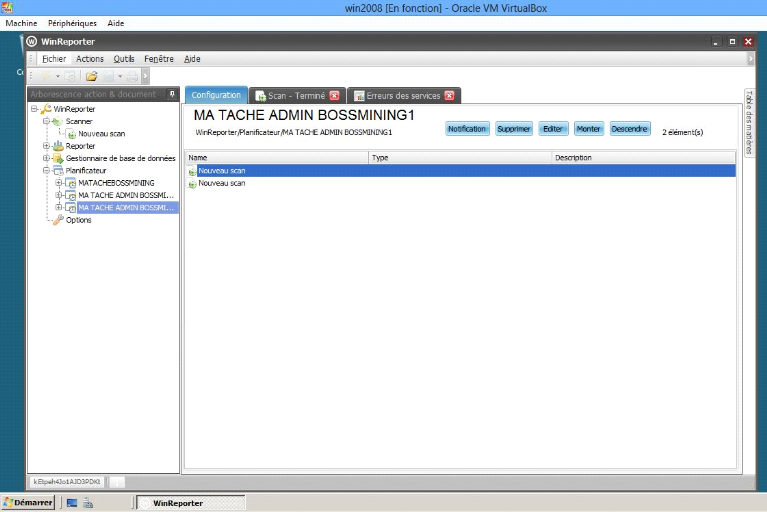Select the unselected Nouveau scan list row

[x=461, y=183]
